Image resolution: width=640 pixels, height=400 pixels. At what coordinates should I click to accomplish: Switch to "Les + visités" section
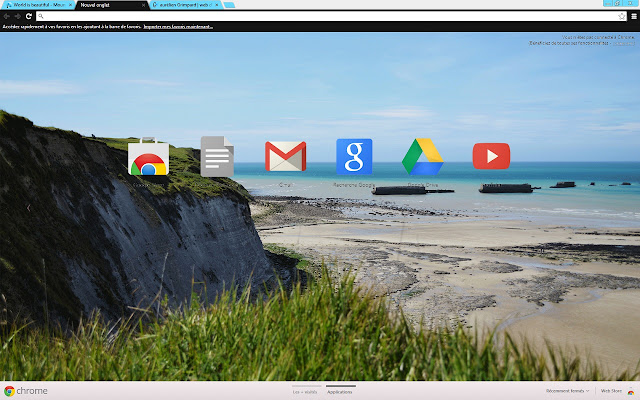pos(305,392)
